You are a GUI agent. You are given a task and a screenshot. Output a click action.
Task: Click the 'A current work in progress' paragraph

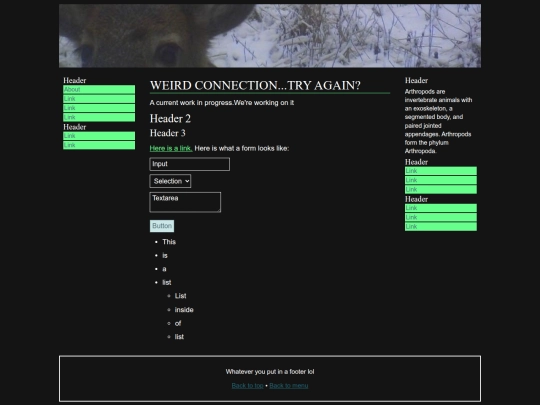click(222, 103)
